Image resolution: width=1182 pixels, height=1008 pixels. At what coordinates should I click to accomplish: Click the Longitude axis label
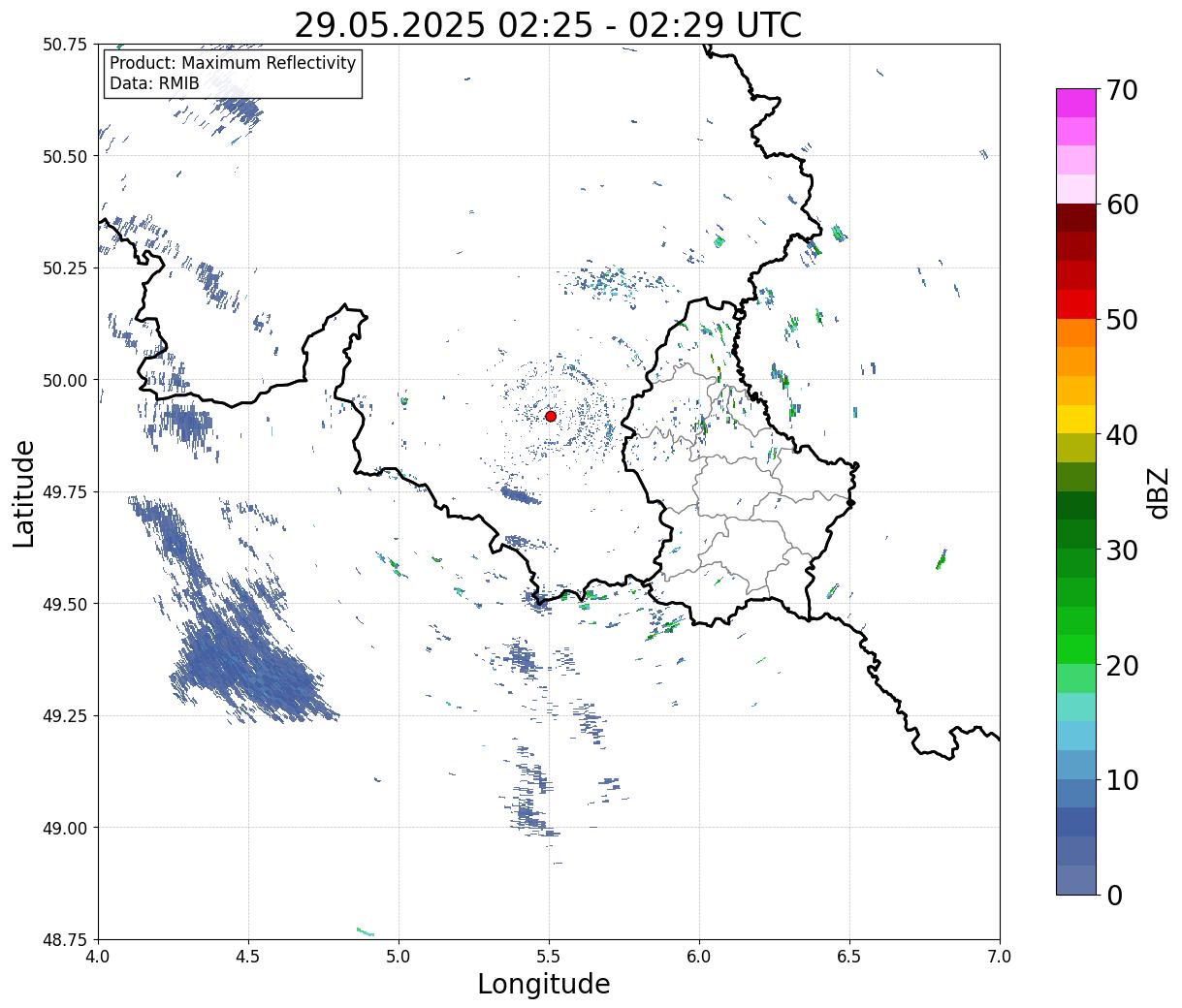544,984
